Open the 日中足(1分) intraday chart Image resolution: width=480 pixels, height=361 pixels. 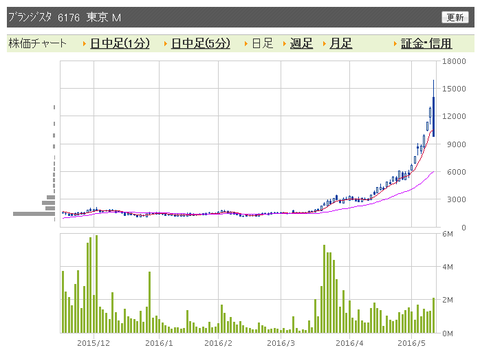click(x=120, y=43)
